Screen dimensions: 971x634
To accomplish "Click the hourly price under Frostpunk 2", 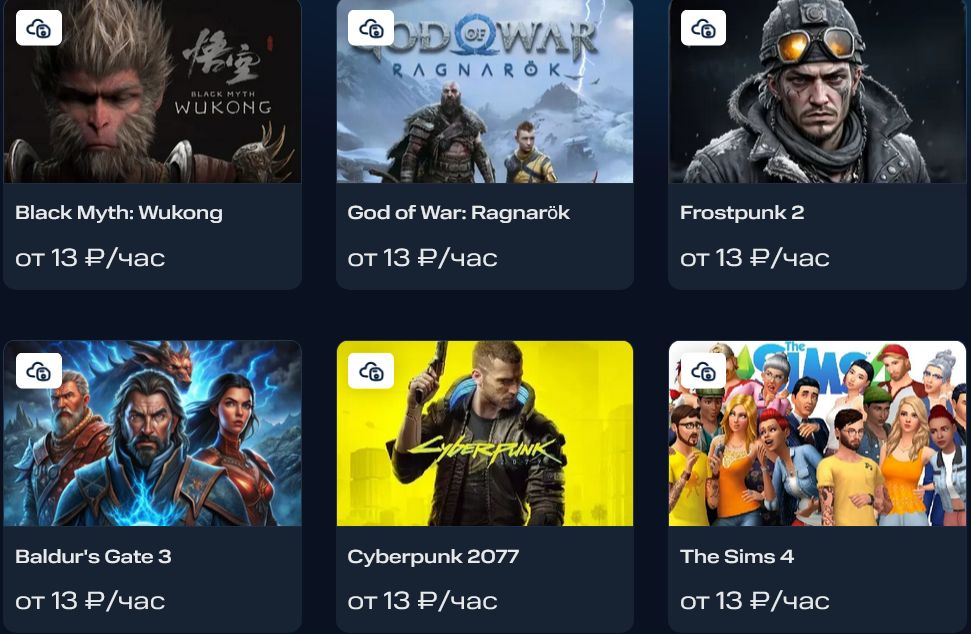I will (754, 258).
